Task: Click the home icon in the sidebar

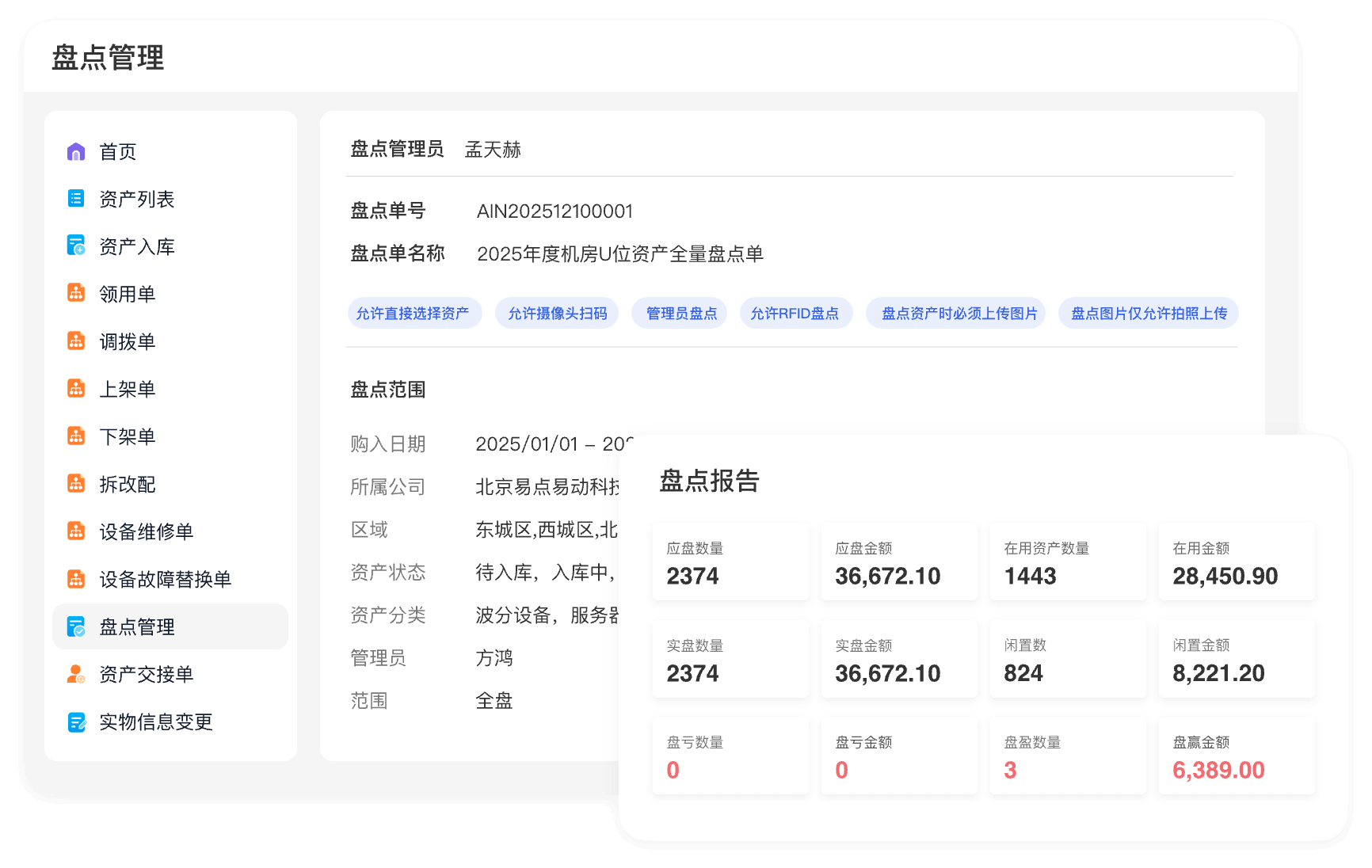Action: pyautogui.click(x=76, y=151)
